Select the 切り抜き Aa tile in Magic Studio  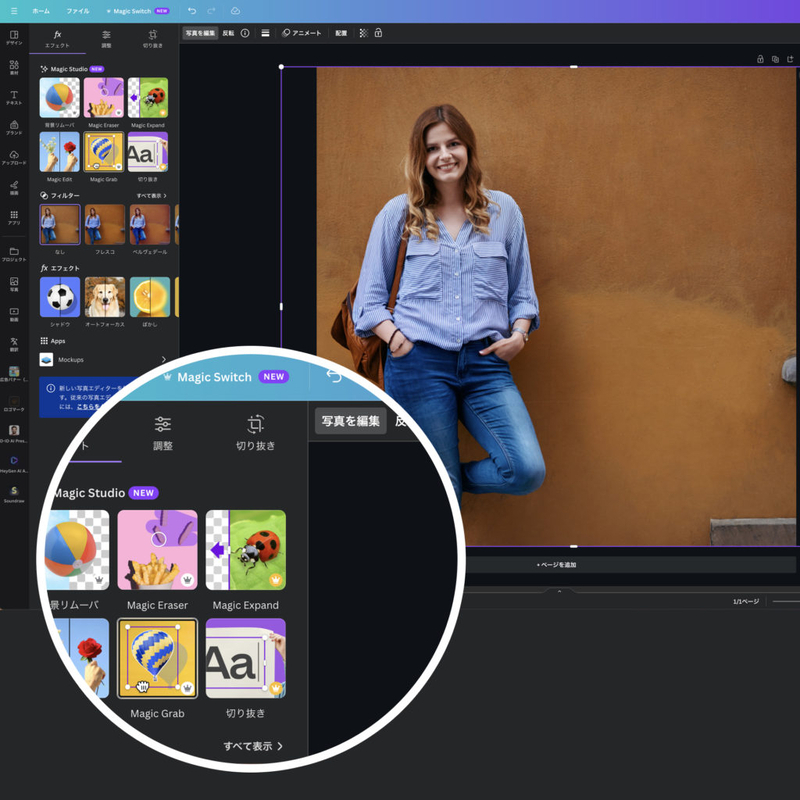tap(148, 152)
